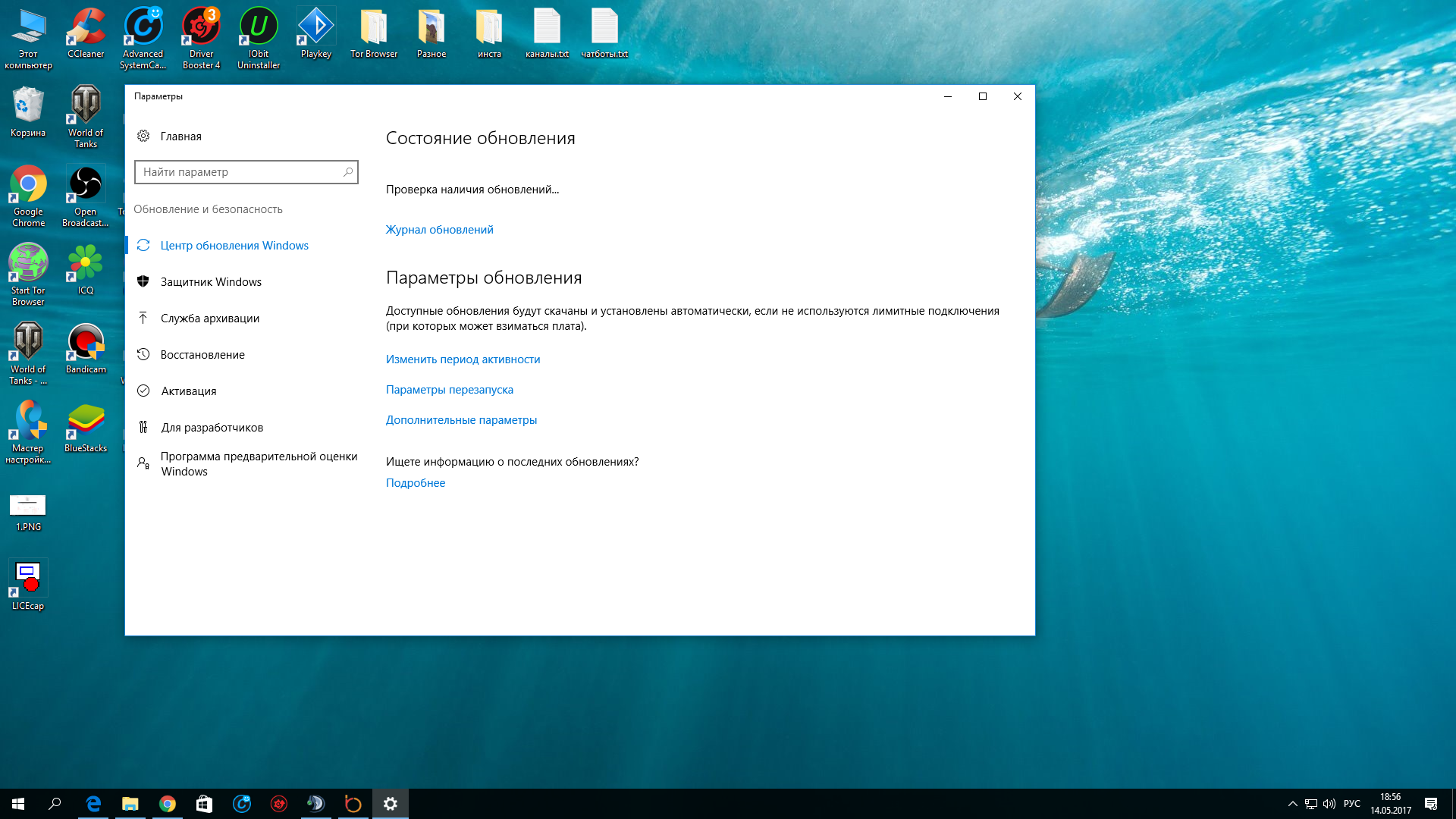1456x819 pixels.
Task: Go to Для разработчиков settings
Action: click(212, 428)
